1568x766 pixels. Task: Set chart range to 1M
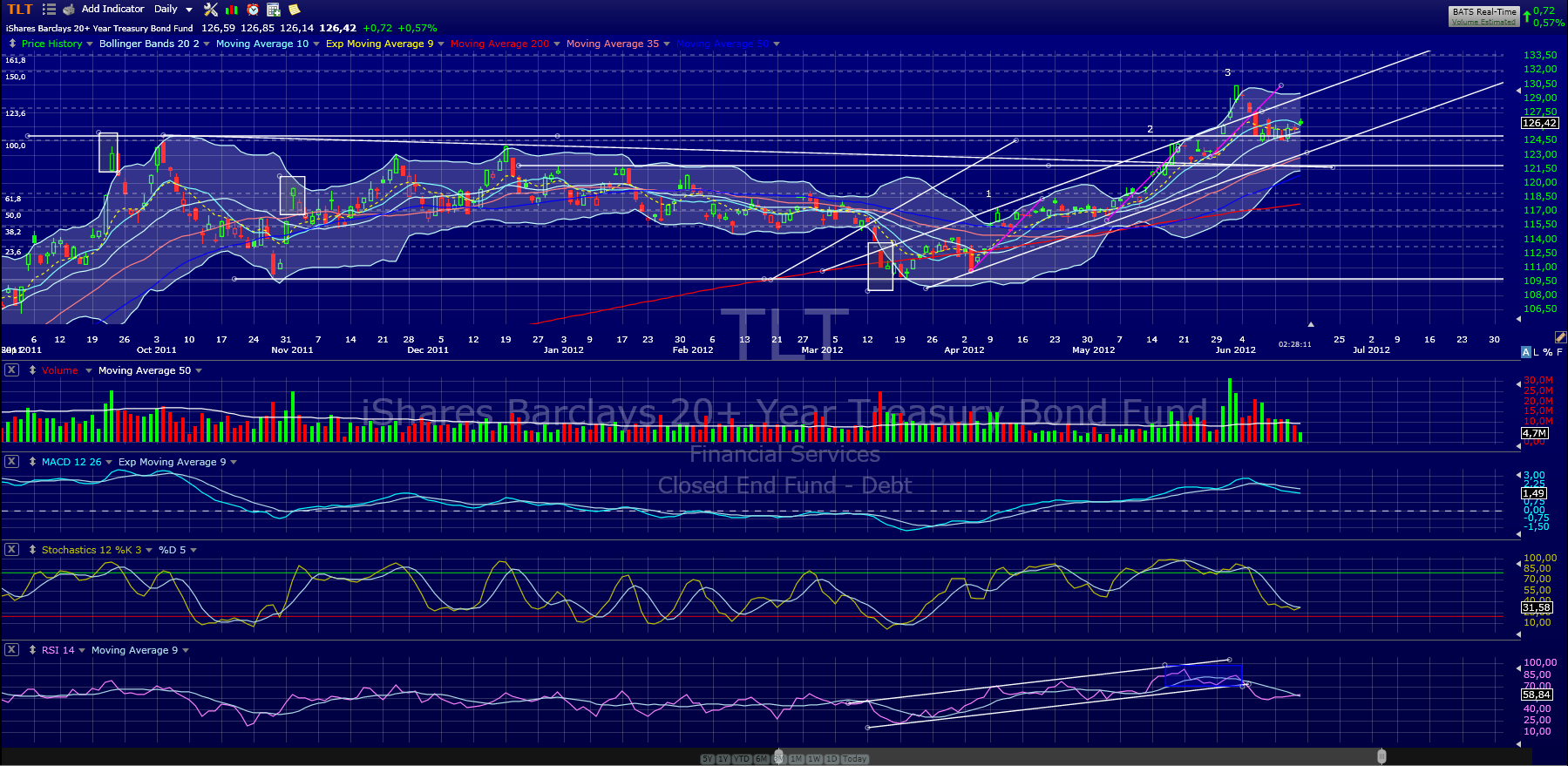pos(796,759)
